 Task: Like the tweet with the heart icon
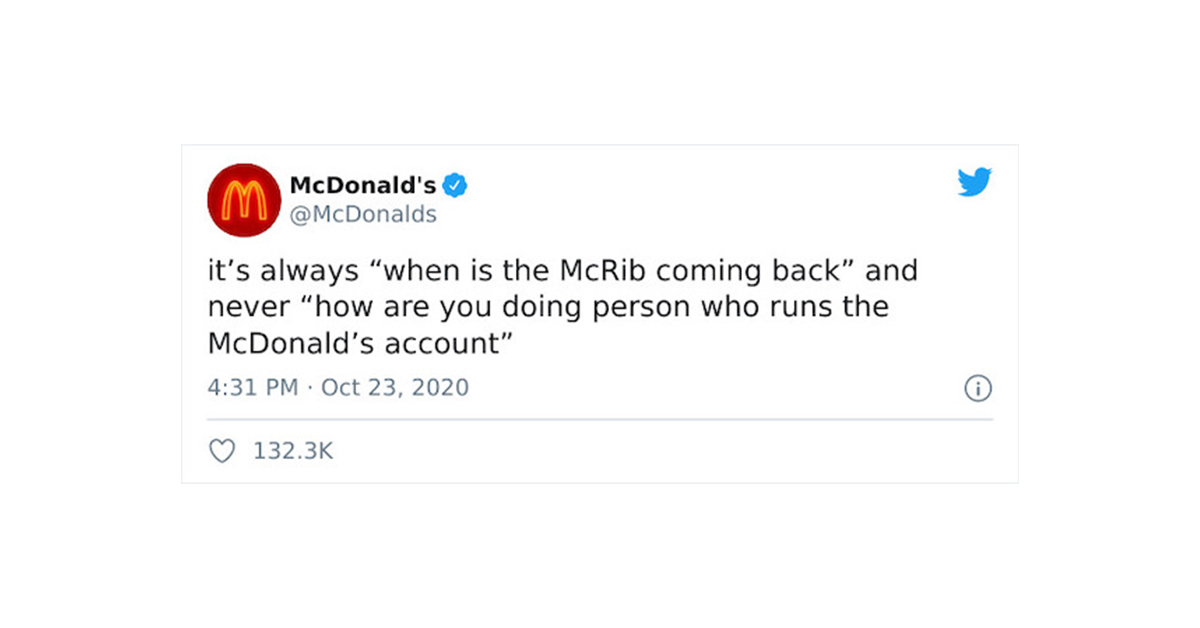[221, 452]
